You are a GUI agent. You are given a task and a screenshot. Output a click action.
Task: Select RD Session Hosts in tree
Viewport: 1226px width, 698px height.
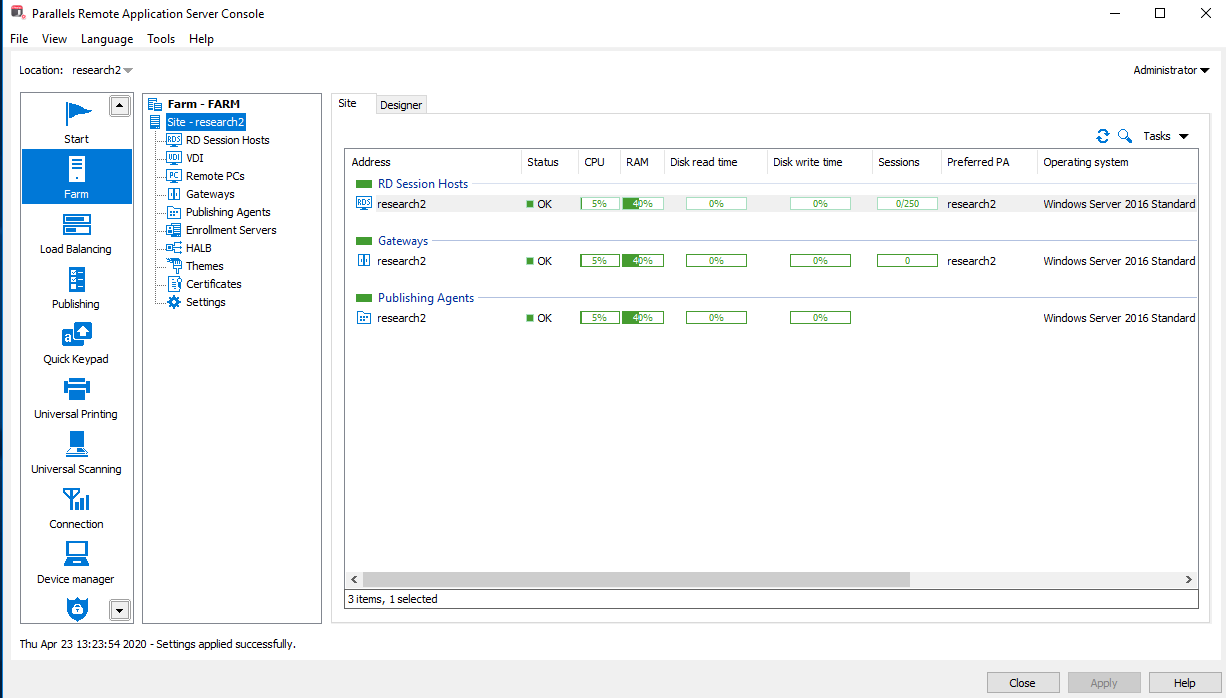[227, 140]
